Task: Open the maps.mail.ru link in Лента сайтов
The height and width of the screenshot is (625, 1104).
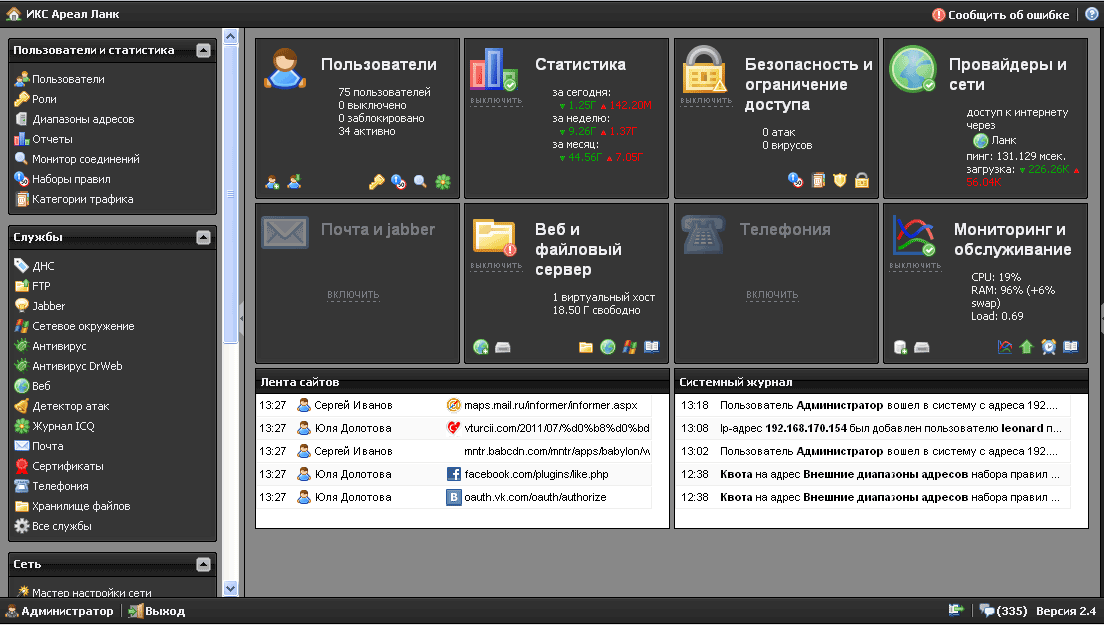Action: click(550, 405)
